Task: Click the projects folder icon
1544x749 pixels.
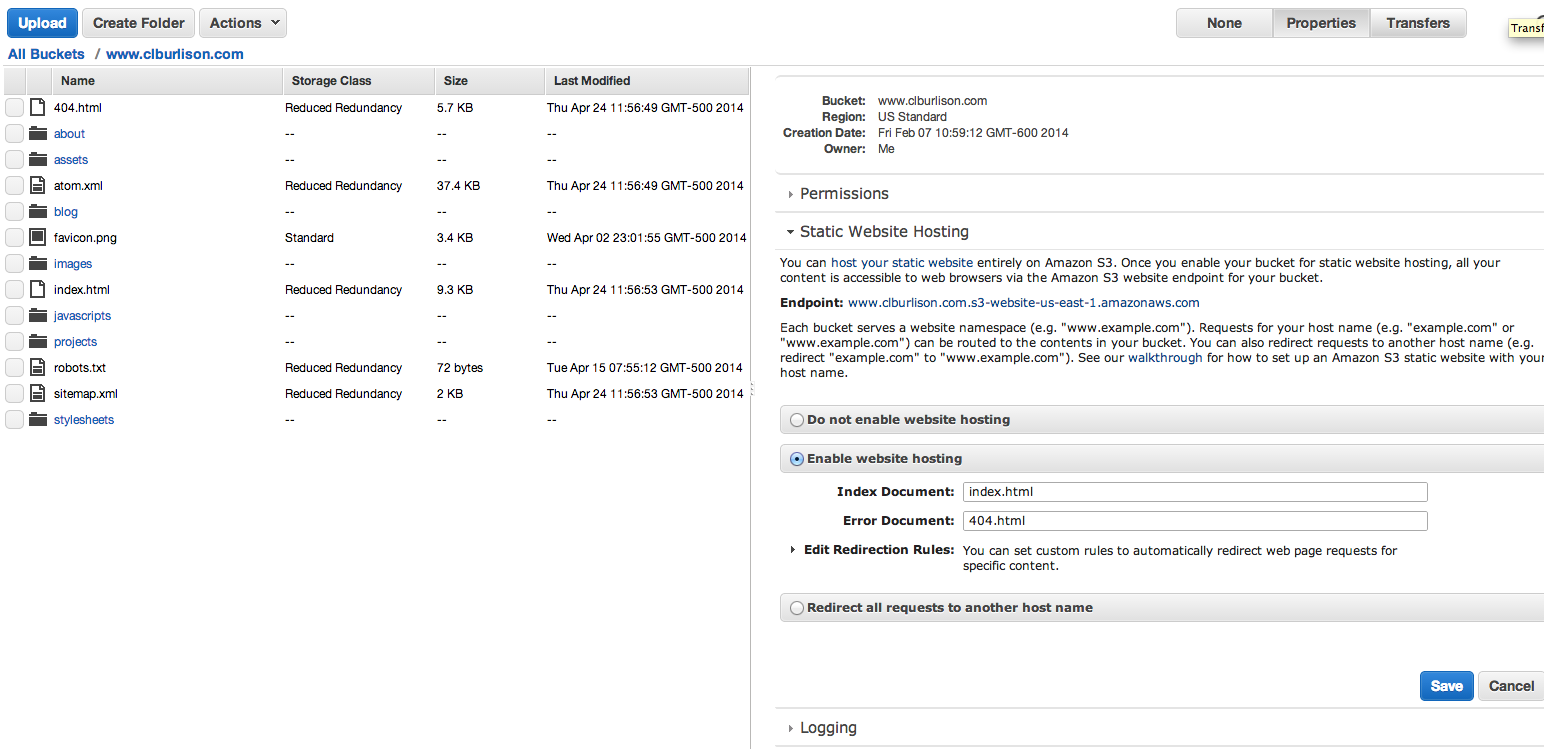Action: pos(38,341)
